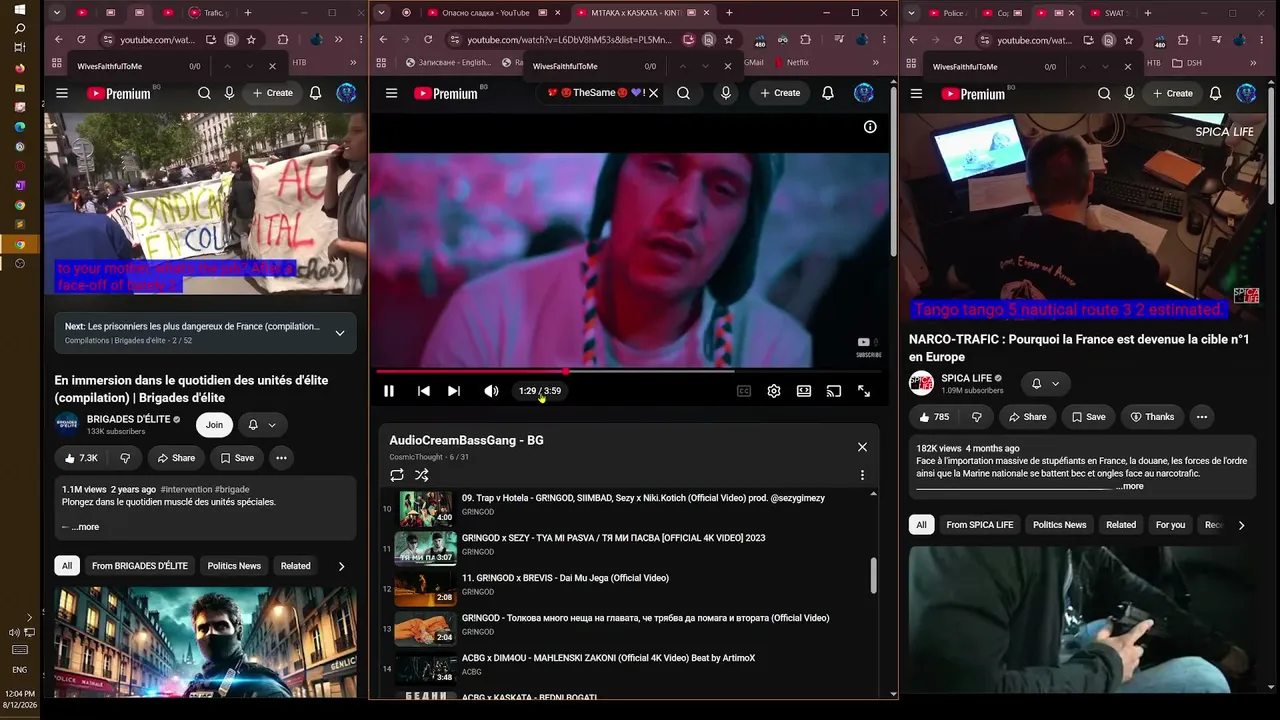Open the Netflix bookmark
This screenshot has width=1280, height=720.
pyautogui.click(x=791, y=62)
